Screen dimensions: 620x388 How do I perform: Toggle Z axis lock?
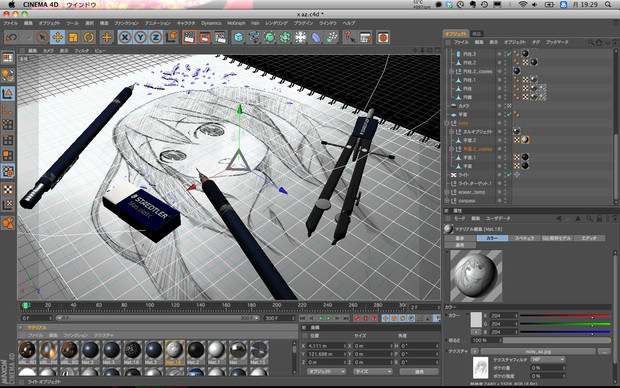tap(156, 38)
